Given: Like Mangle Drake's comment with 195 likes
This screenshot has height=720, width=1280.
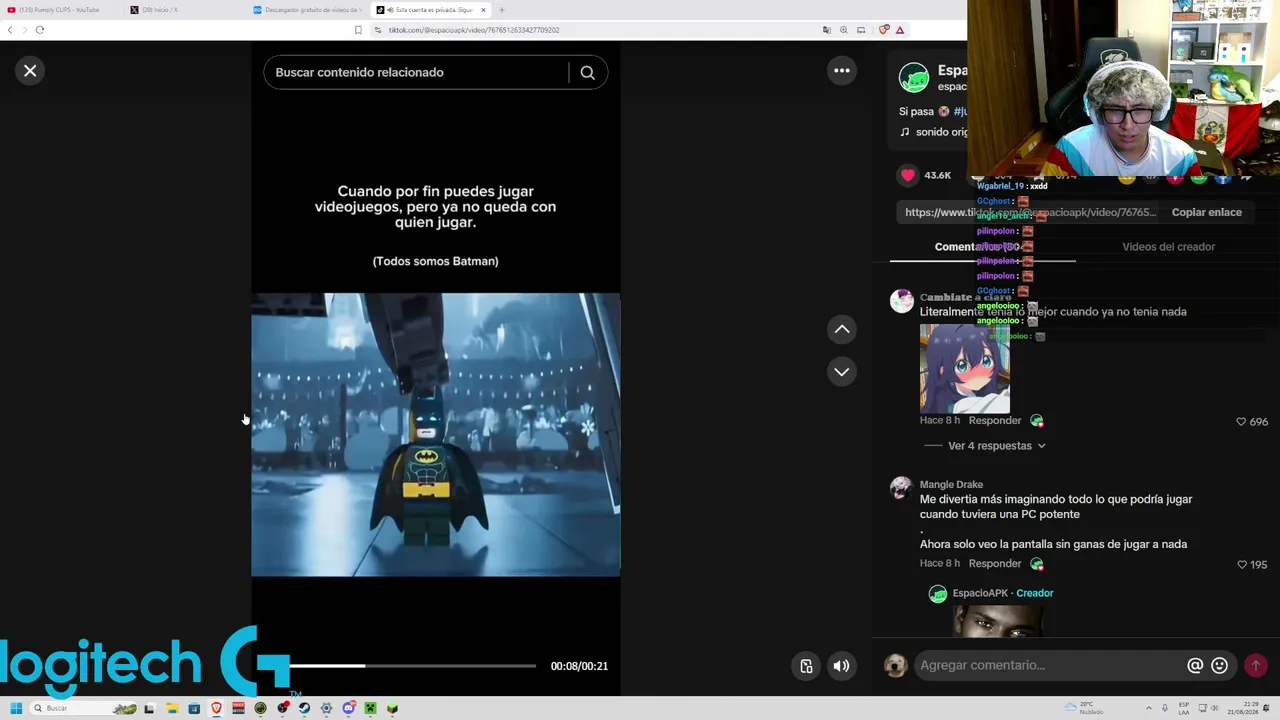Looking at the screenshot, I should coord(1242,565).
